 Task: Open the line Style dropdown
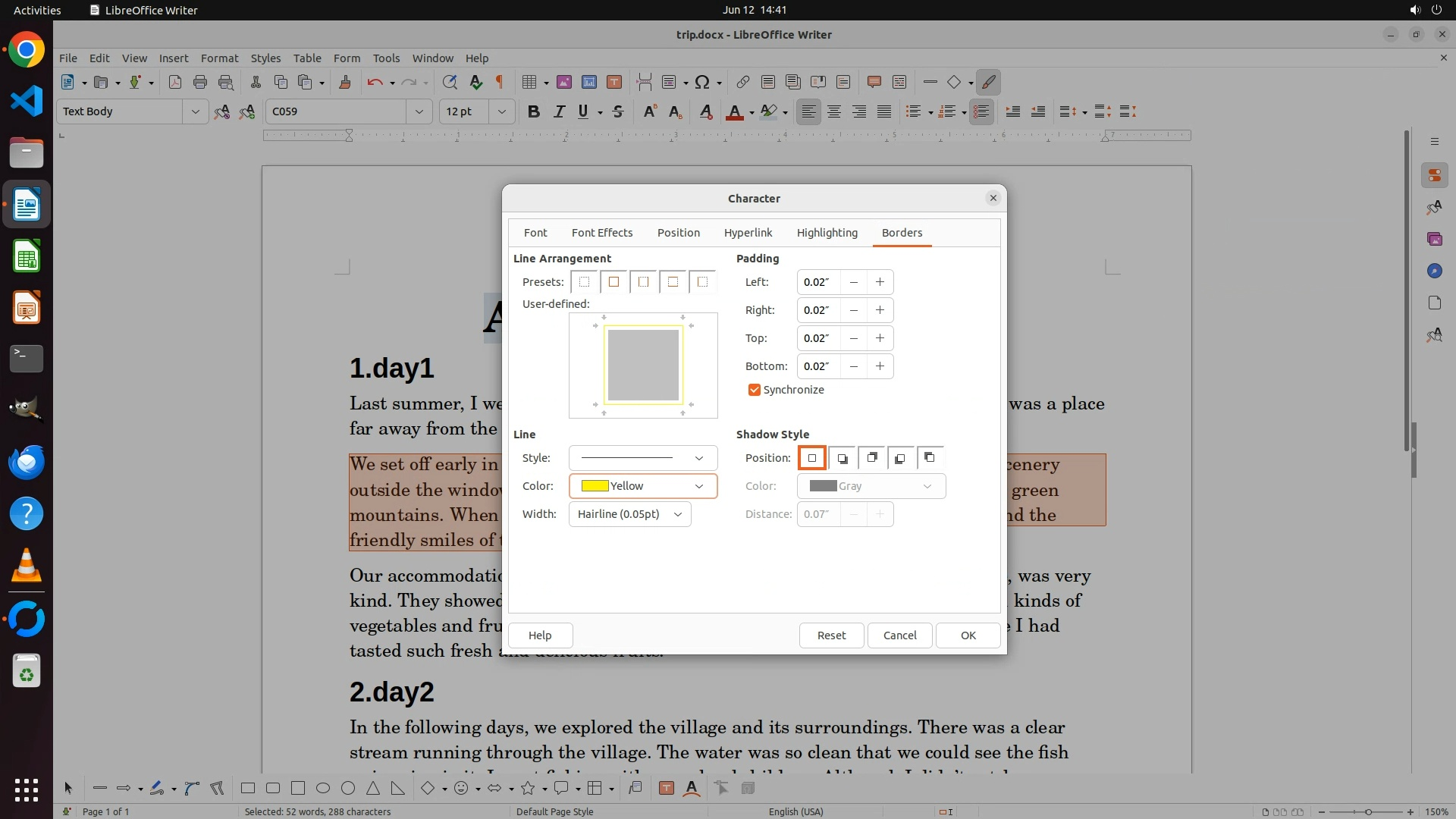pyautogui.click(x=642, y=458)
